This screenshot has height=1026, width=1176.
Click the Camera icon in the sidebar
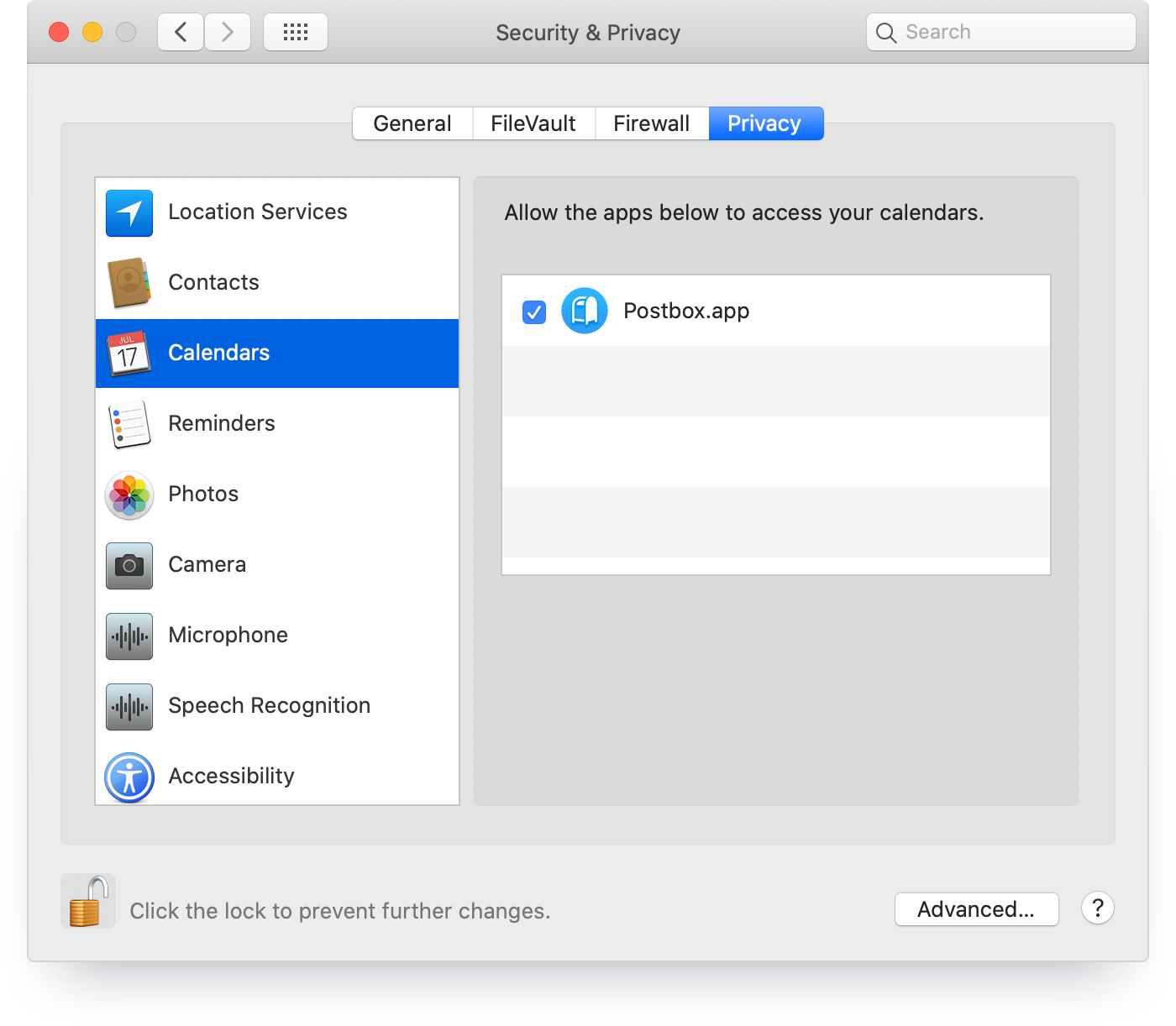129,565
